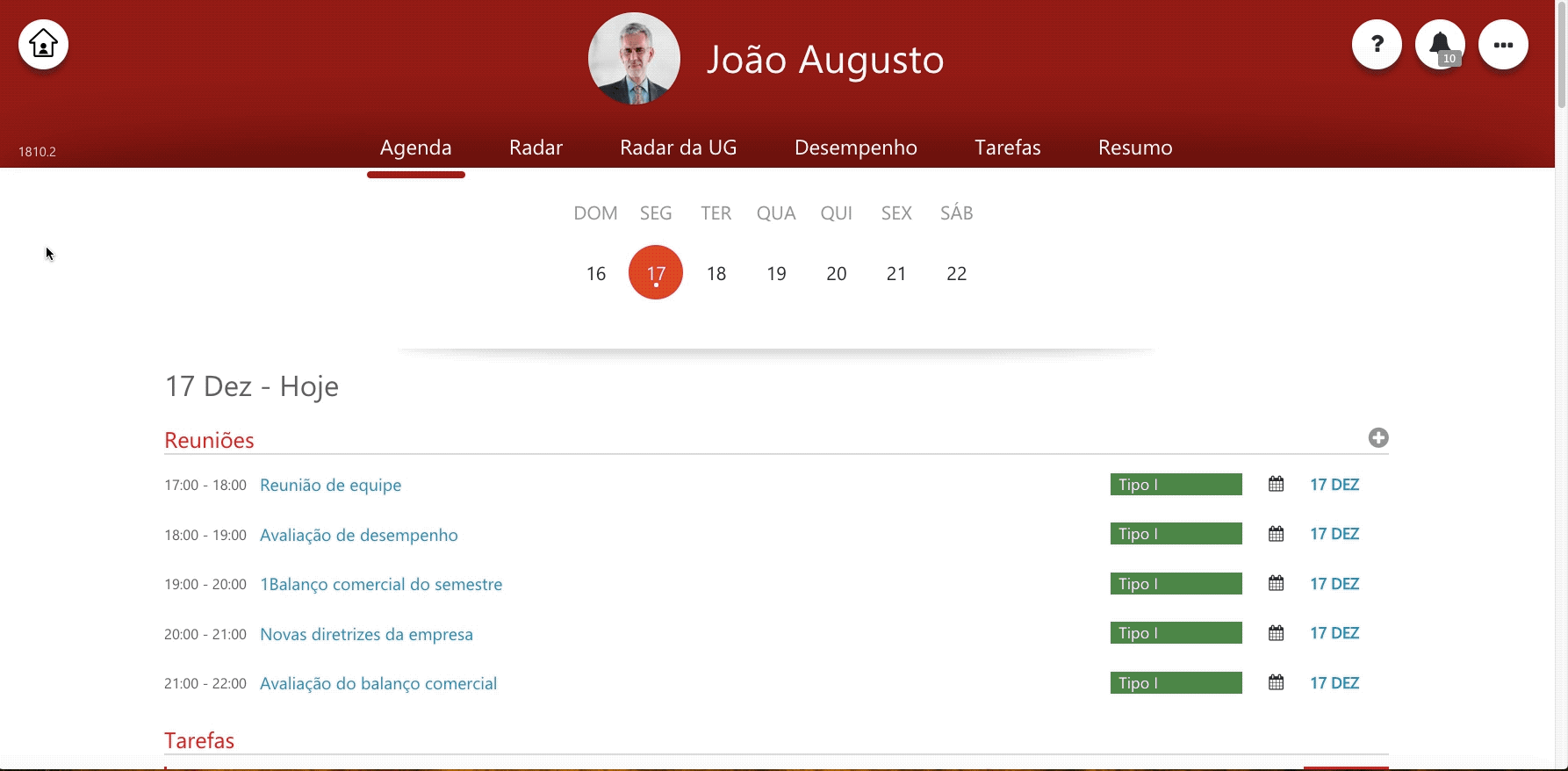Click Tipo I tag for Reunião de equipe
Screen dimensions: 1568x771
1176,484
